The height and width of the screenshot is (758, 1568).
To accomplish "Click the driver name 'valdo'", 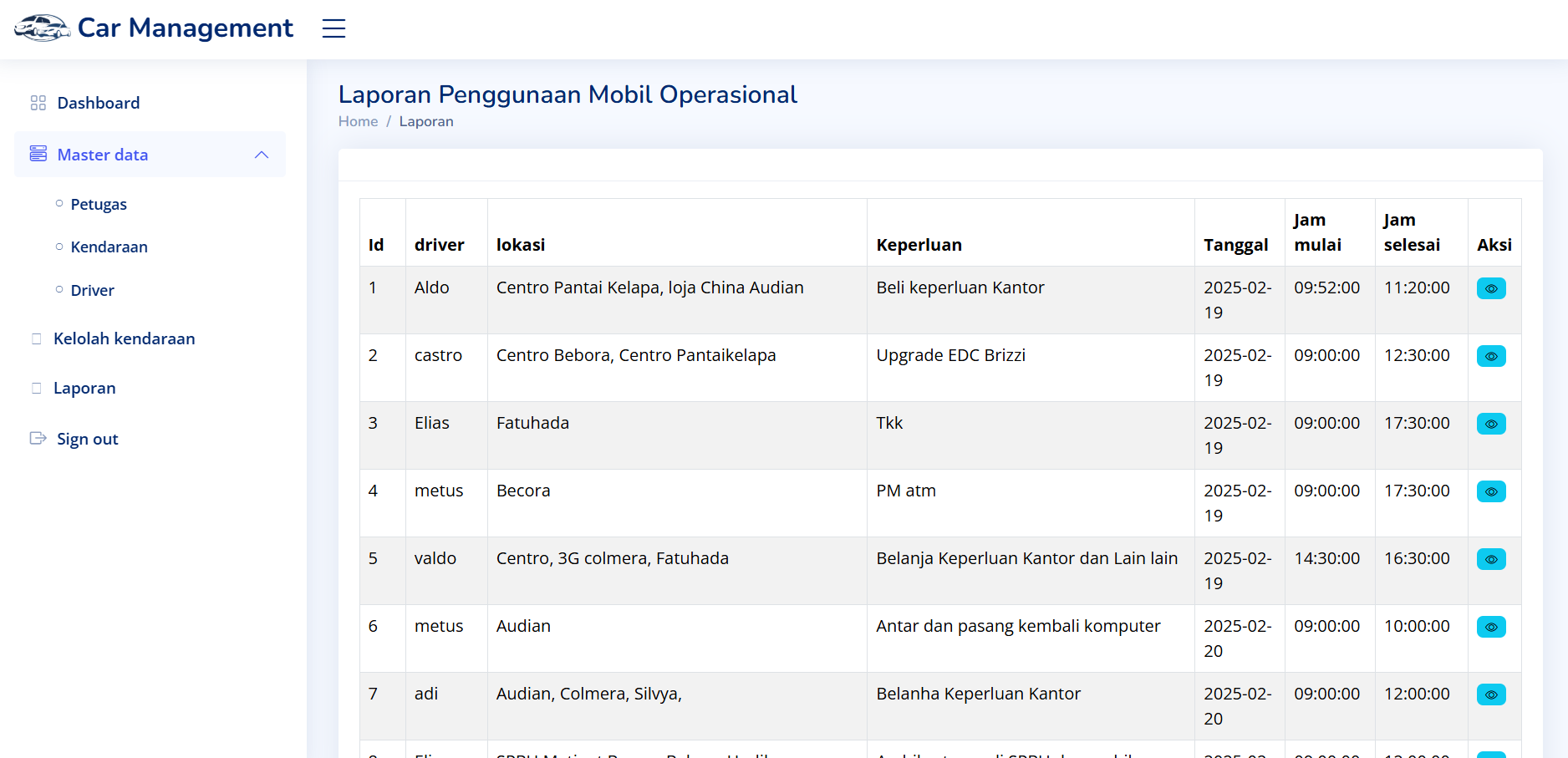I will (435, 558).
